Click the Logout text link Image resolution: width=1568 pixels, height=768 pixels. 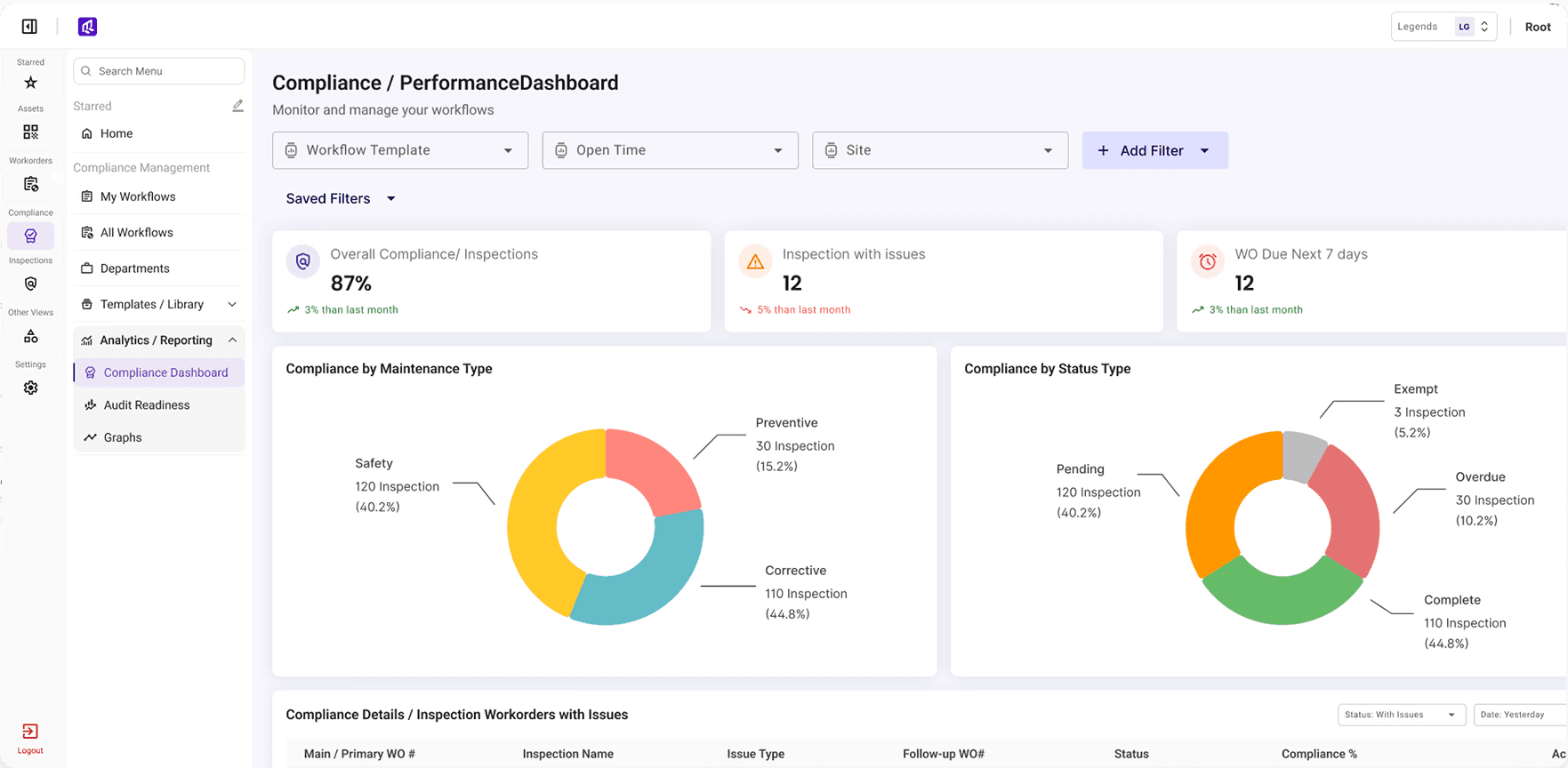(30, 751)
